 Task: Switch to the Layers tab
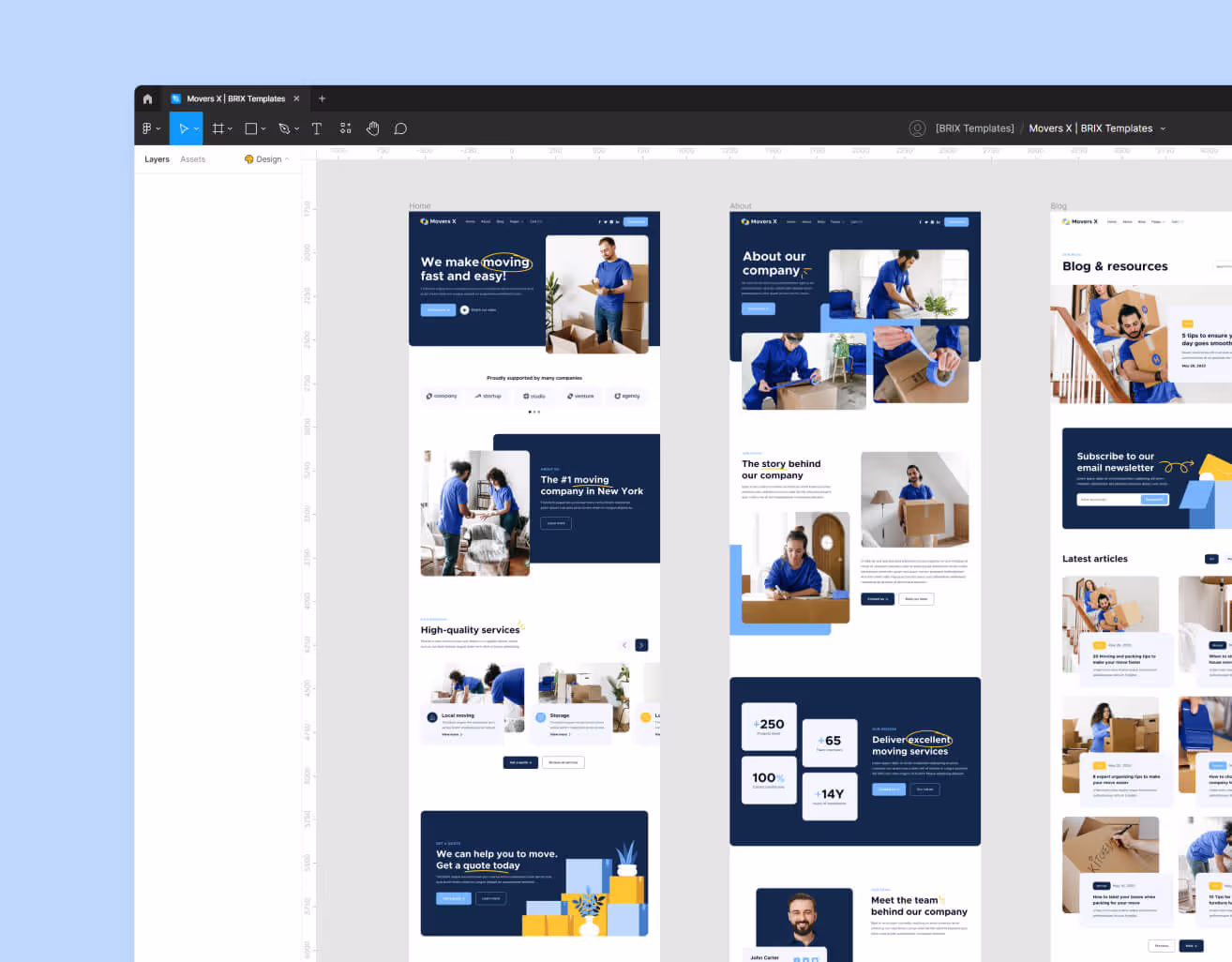pos(157,159)
